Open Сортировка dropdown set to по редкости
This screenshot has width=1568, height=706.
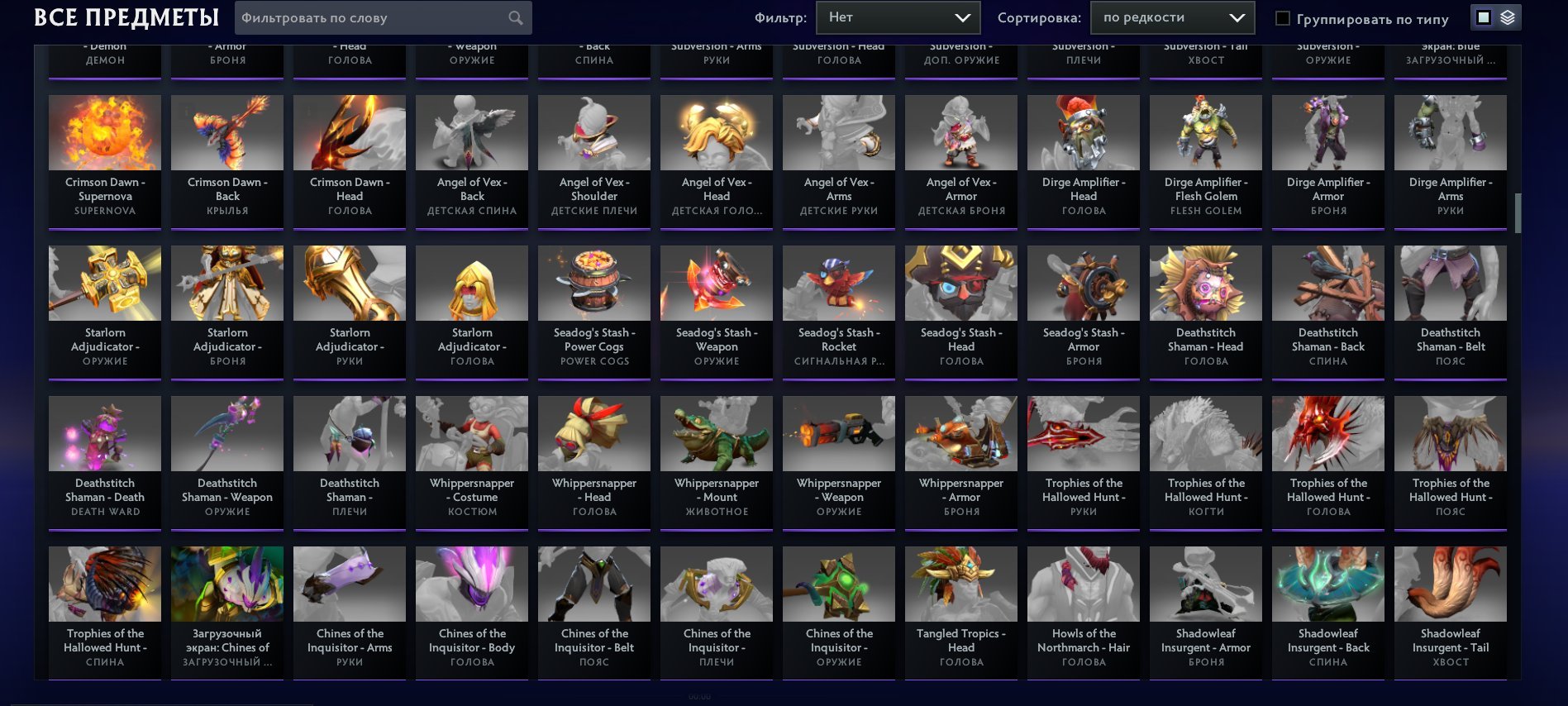pyautogui.click(x=1173, y=17)
